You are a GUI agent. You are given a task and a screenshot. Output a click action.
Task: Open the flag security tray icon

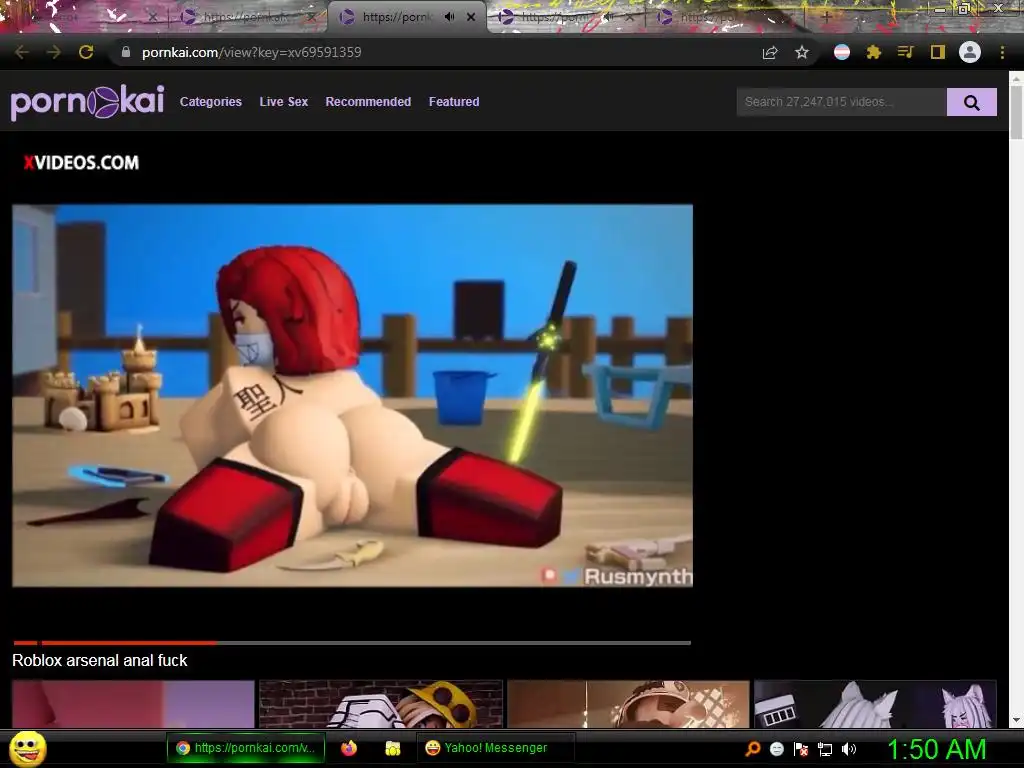[x=801, y=749]
